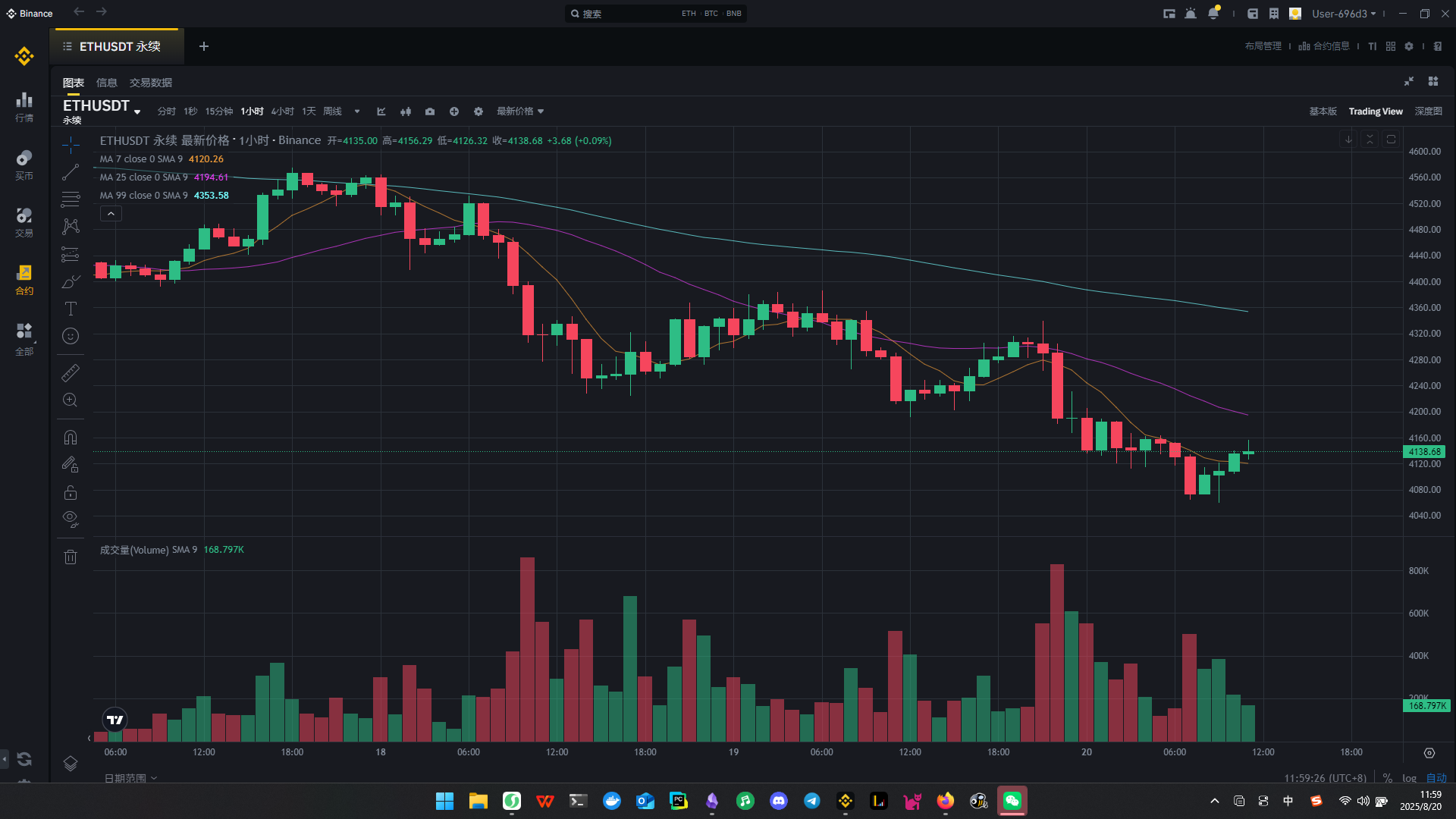Toggle the lock all drawings tool
1456x819 pixels.
coord(71,492)
